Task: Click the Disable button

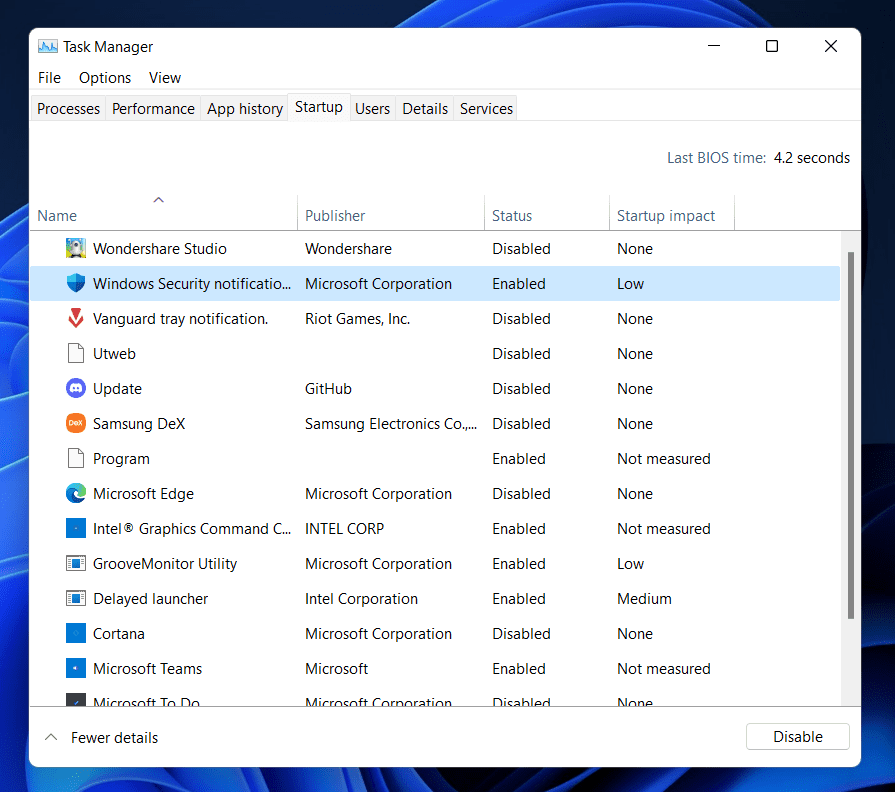Action: click(x=797, y=737)
